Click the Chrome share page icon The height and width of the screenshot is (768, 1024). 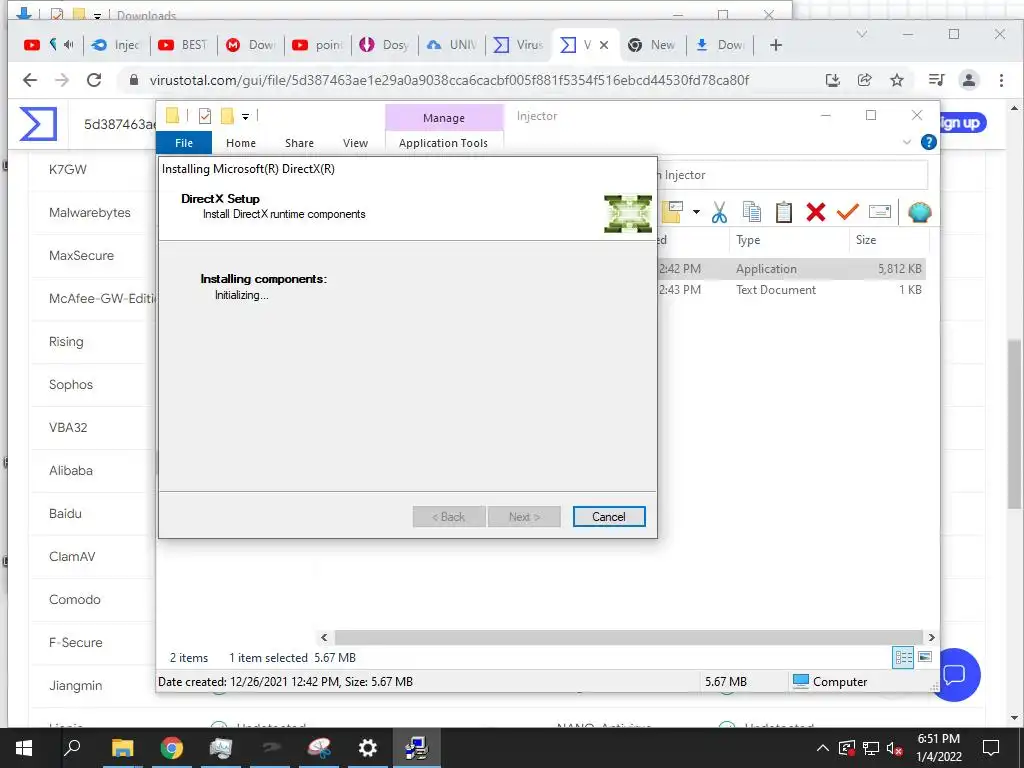pos(865,80)
